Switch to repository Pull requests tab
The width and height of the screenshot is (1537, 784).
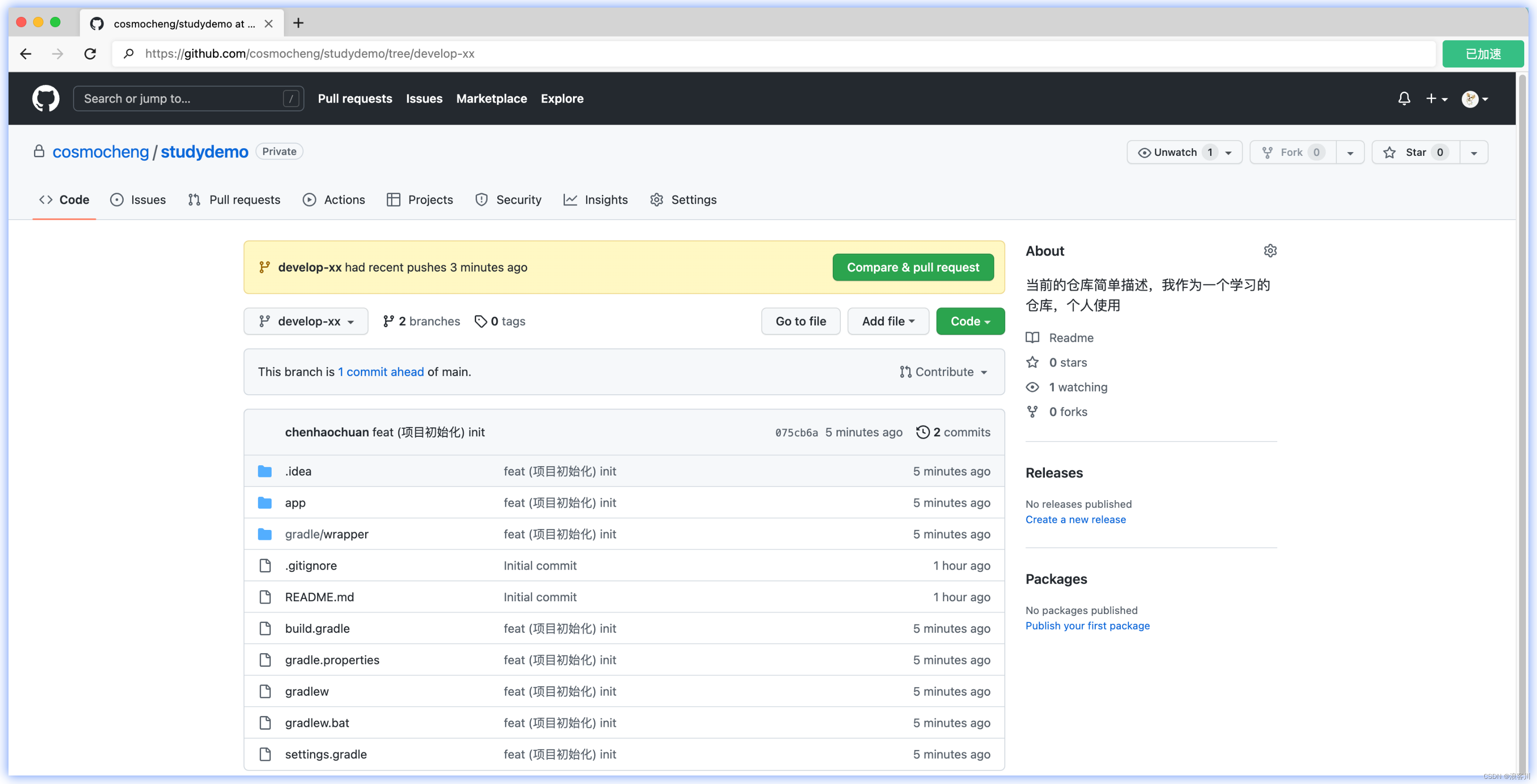pos(234,199)
